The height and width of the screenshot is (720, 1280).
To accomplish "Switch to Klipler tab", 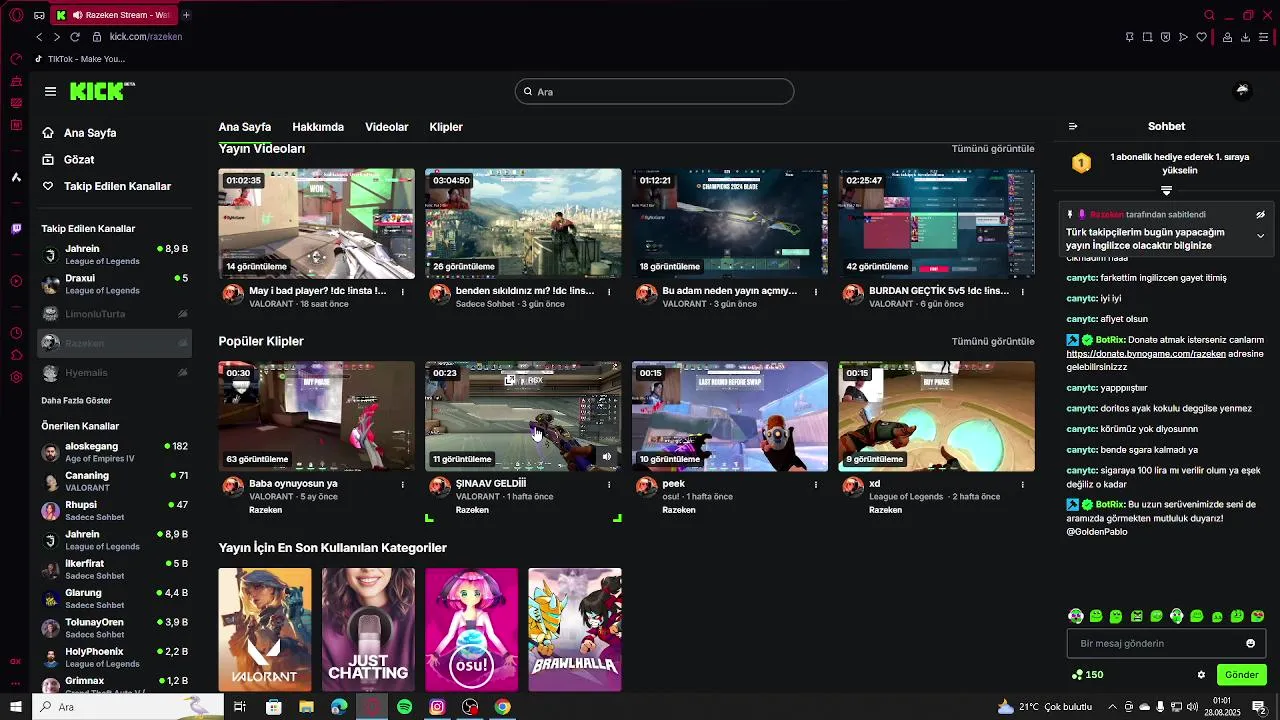I will point(446,127).
